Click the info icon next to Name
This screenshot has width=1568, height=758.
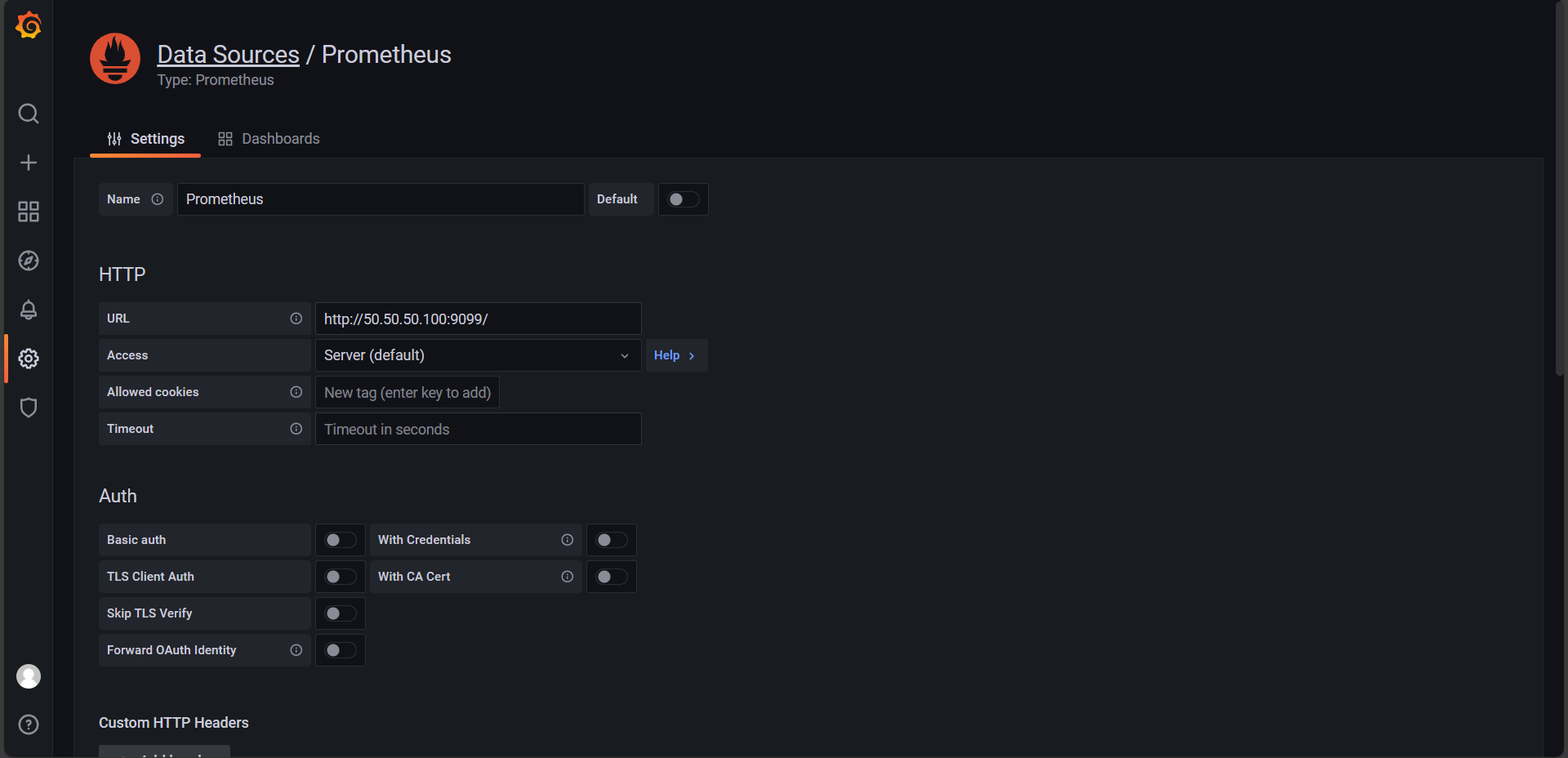[158, 199]
